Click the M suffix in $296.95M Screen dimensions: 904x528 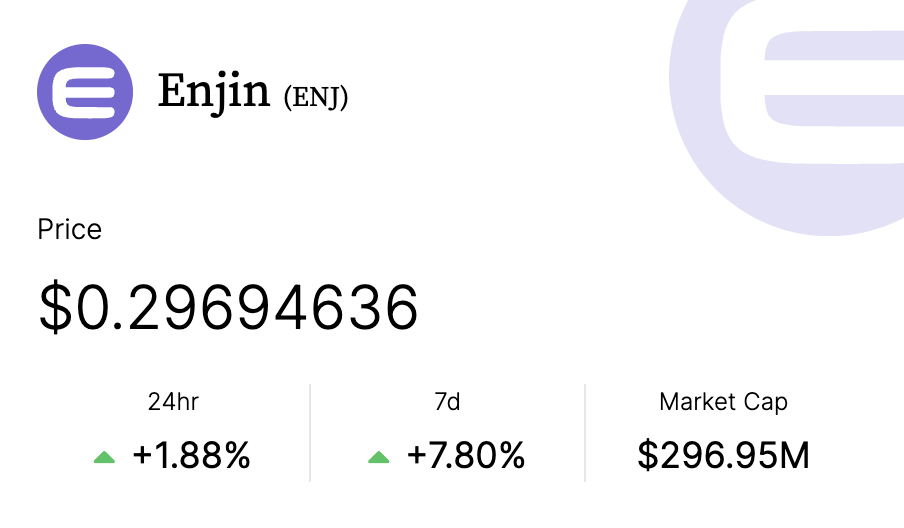[796, 455]
